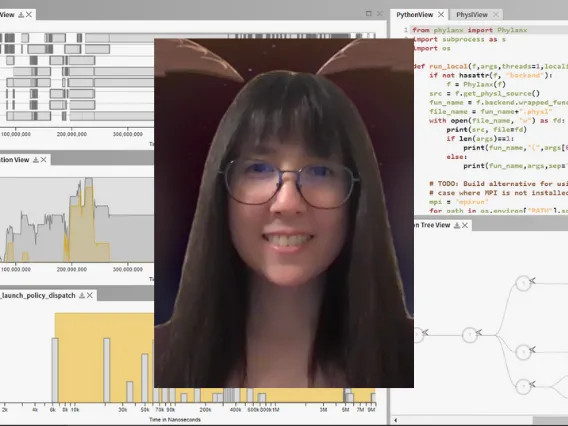
Task: Close the 'tion View' panel
Action: 43,160
